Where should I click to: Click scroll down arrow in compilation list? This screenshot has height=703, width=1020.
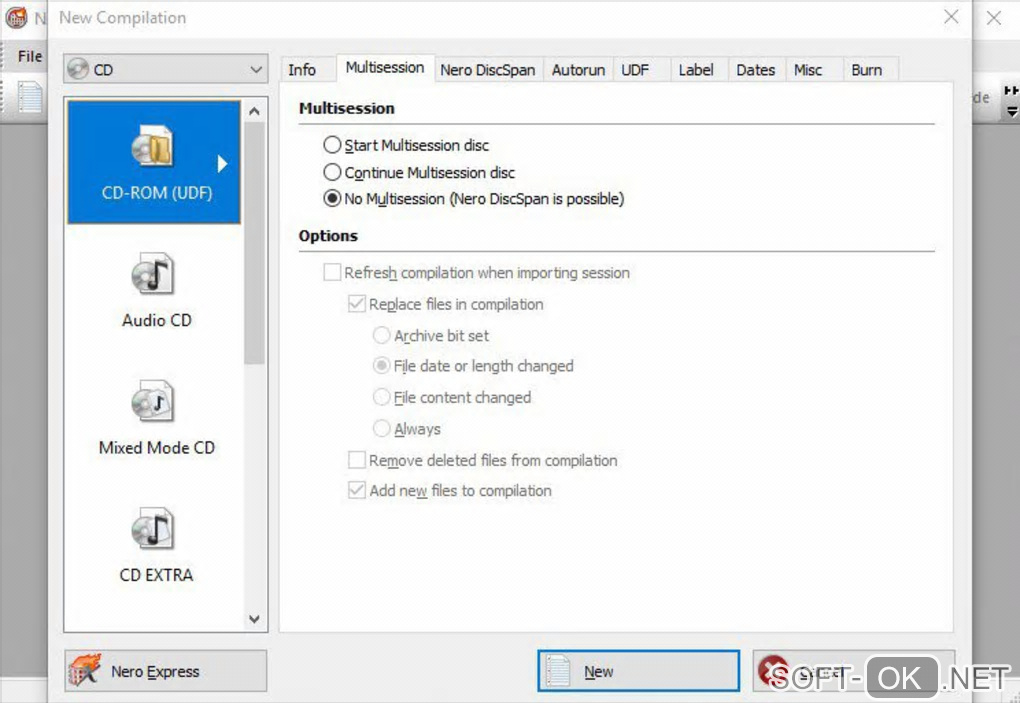pyautogui.click(x=254, y=618)
